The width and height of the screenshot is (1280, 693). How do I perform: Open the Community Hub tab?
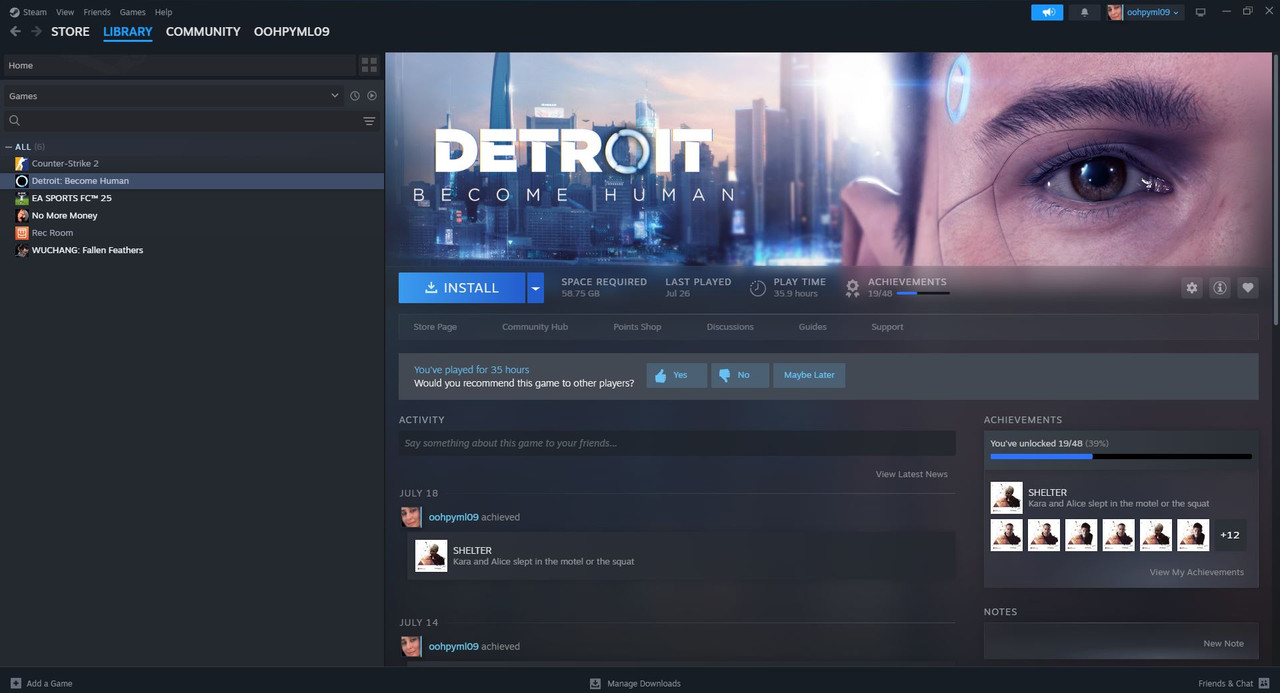click(535, 327)
